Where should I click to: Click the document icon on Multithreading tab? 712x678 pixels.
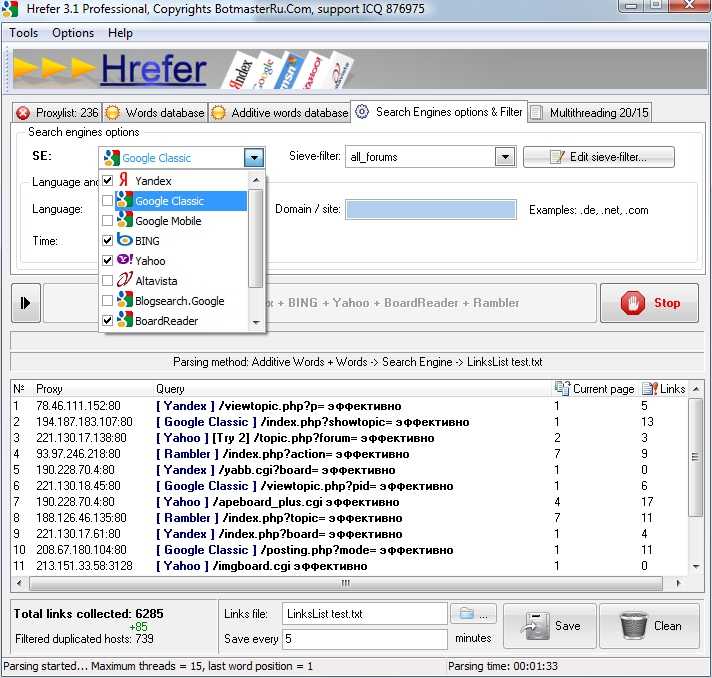[x=536, y=113]
